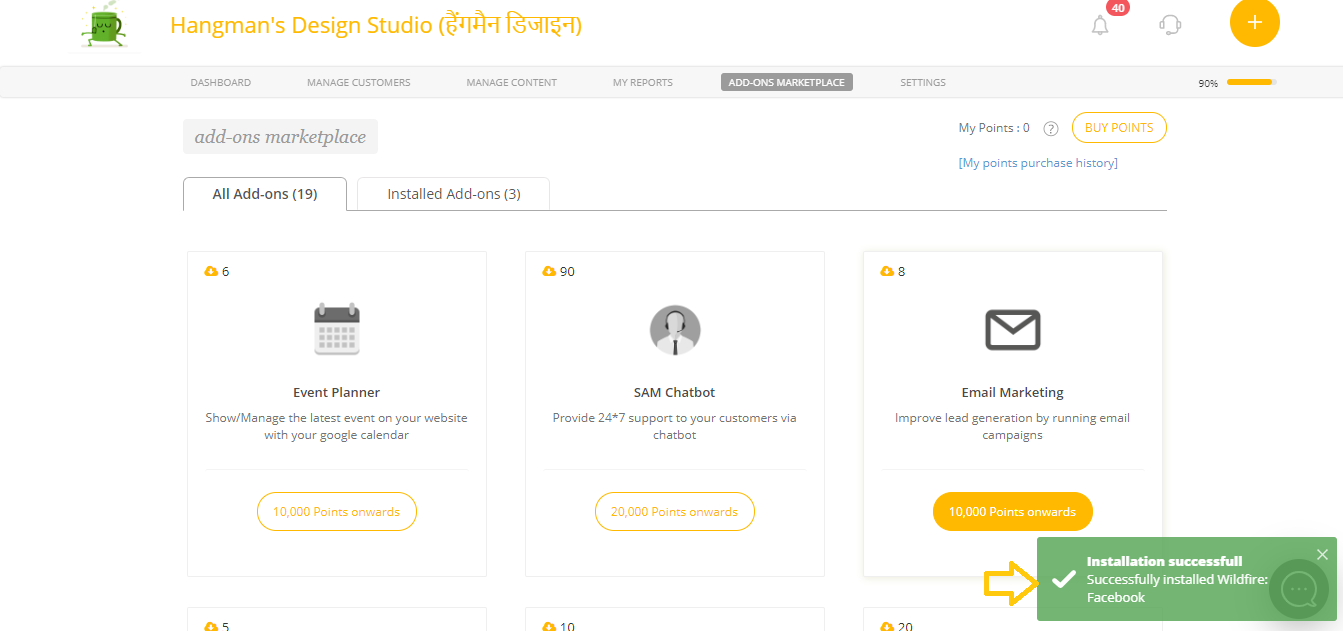The width and height of the screenshot is (1343, 631).
Task: Click the SAM Chatbot title
Action: tap(675, 392)
